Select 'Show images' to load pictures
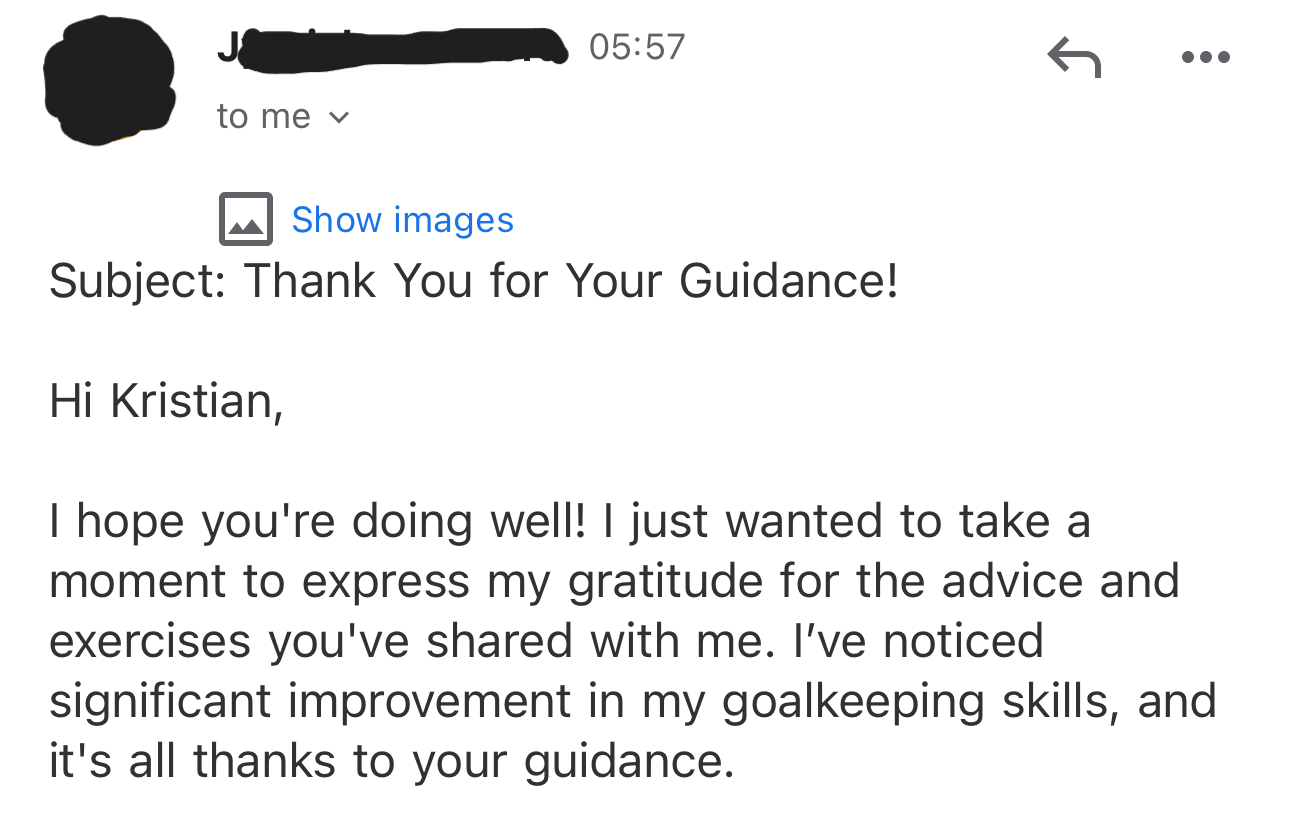Image resolution: width=1290 pixels, height=838 pixels. tap(402, 219)
